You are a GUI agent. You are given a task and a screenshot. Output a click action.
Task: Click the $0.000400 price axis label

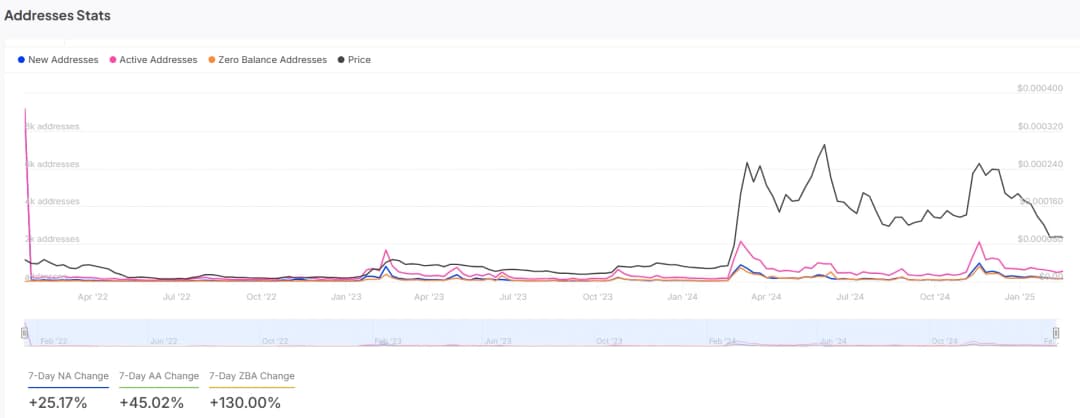point(1039,89)
